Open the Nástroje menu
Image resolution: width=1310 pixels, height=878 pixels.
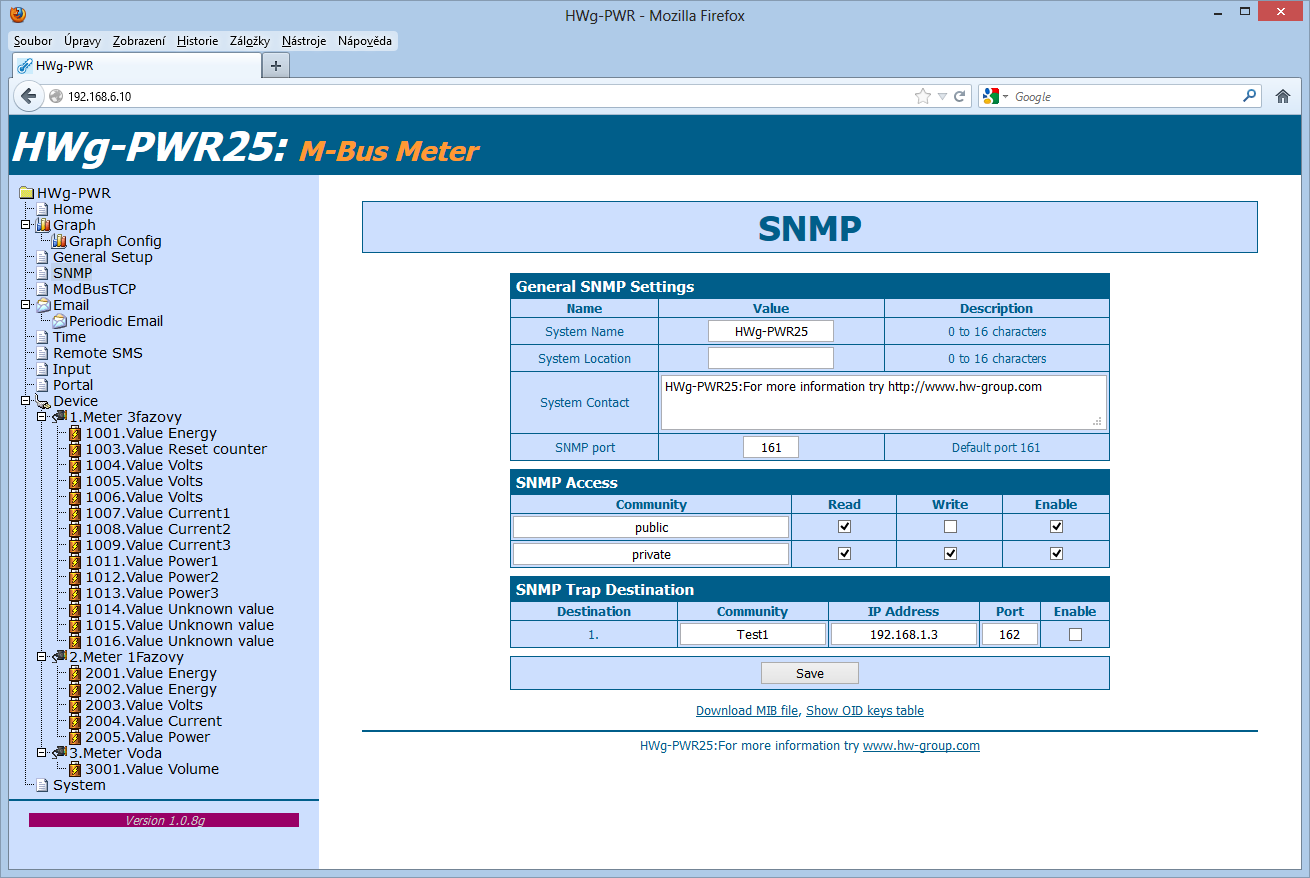coord(304,41)
